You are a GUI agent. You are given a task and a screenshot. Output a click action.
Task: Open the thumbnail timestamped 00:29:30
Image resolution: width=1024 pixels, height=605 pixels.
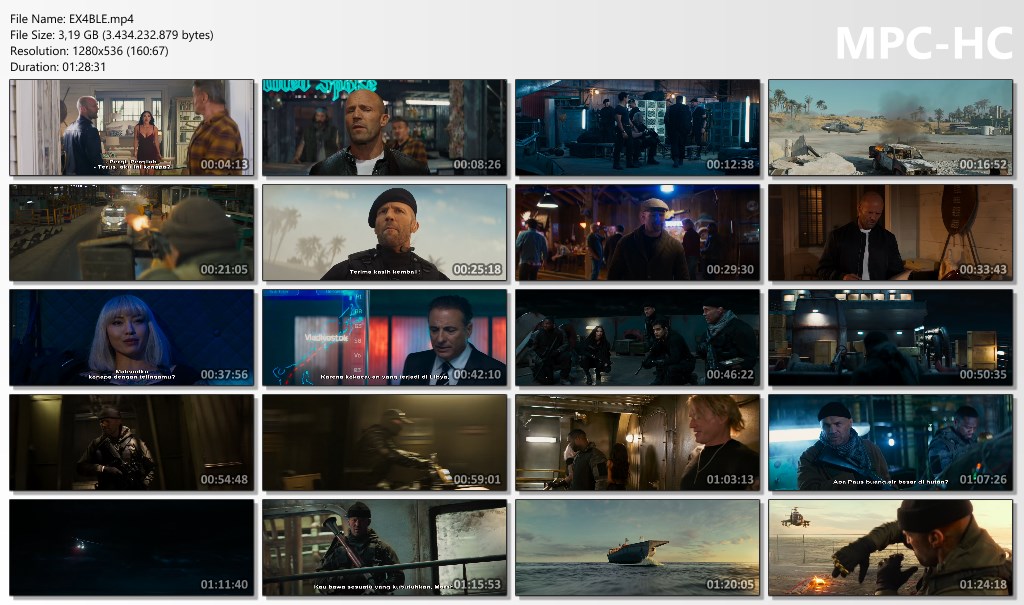pyautogui.click(x=638, y=233)
